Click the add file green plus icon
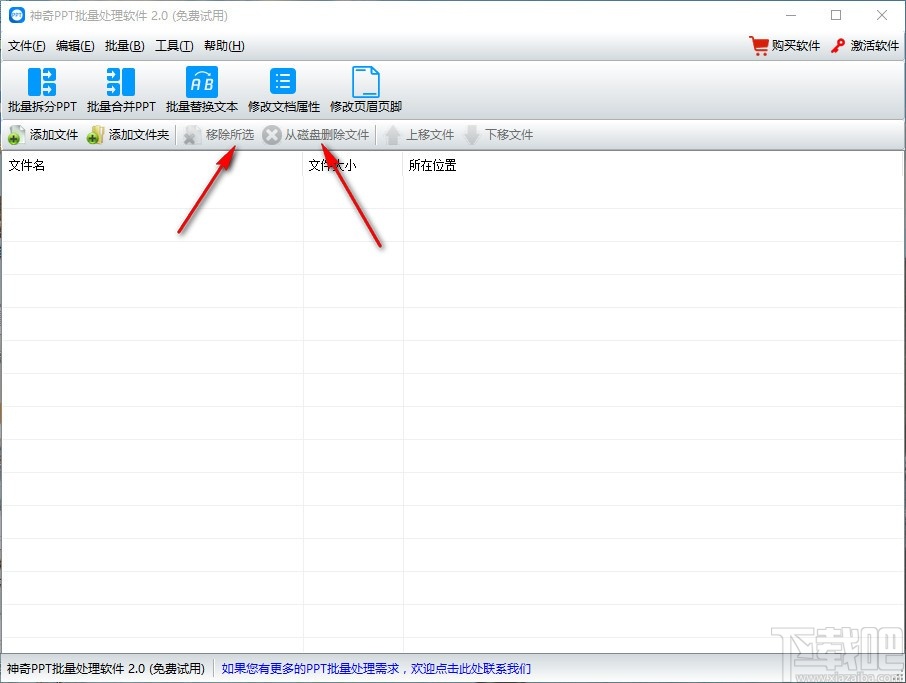906x683 pixels. click(16, 135)
